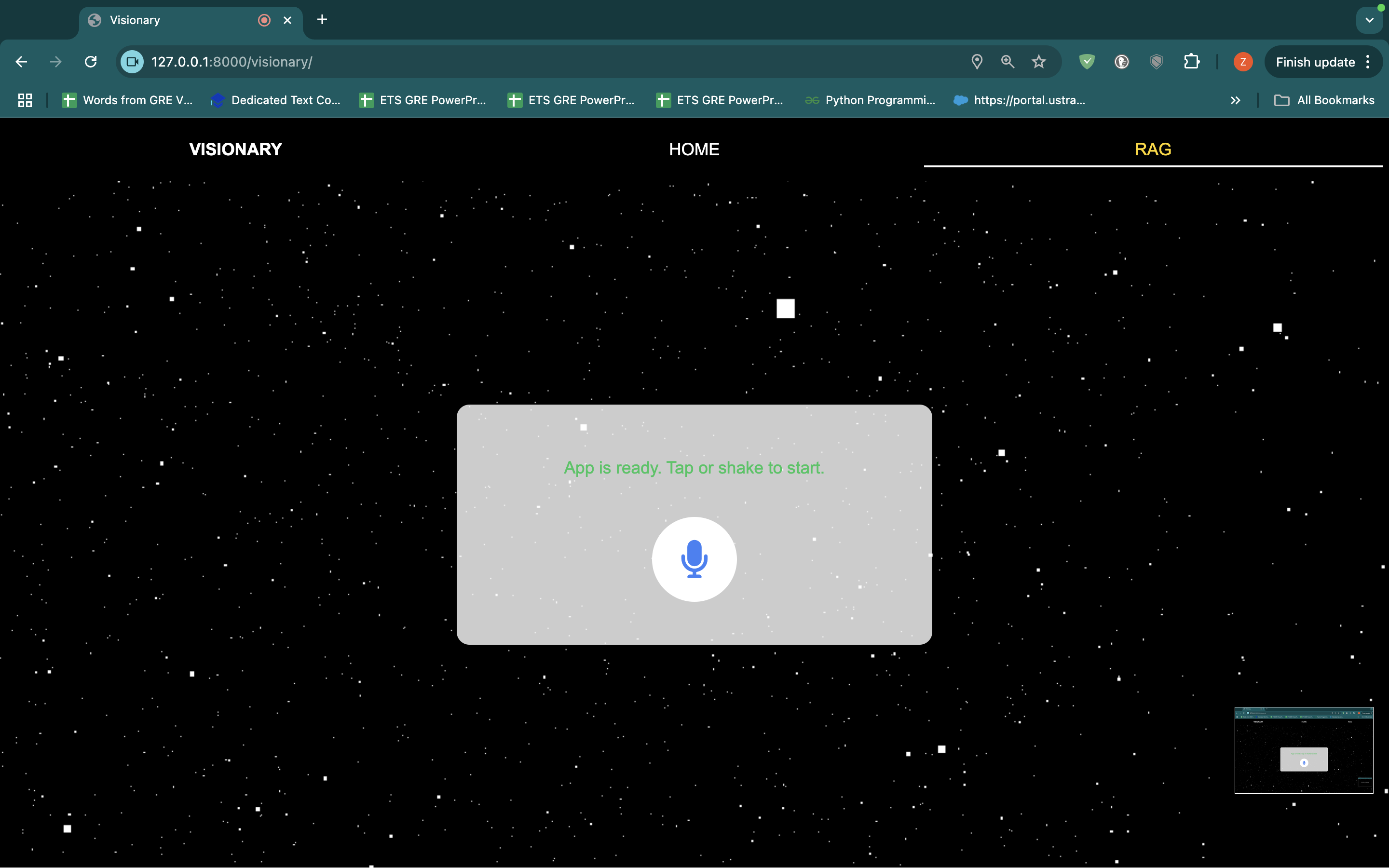Open the apps grid in bookmarks bar
Screen dimensions: 1389x868
(x=25, y=100)
